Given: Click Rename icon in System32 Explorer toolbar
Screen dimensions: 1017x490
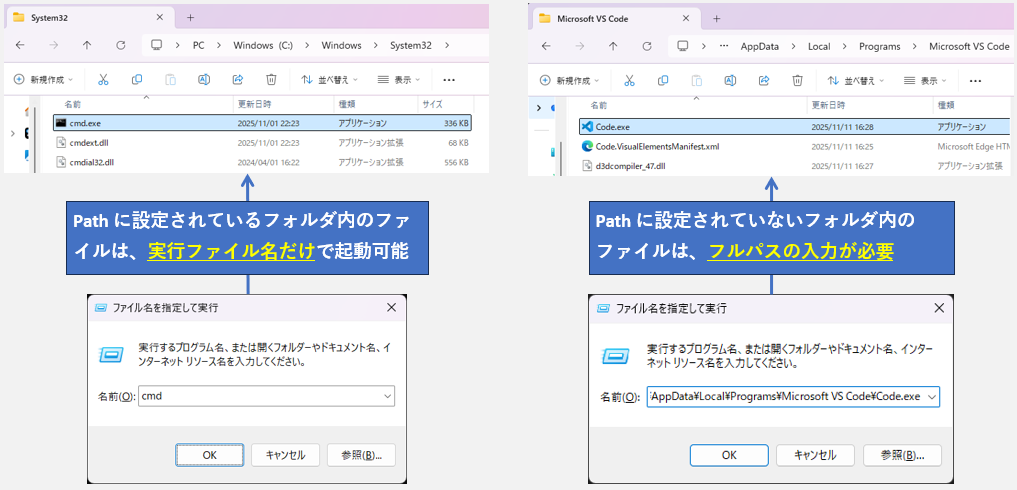Looking at the screenshot, I should (204, 80).
